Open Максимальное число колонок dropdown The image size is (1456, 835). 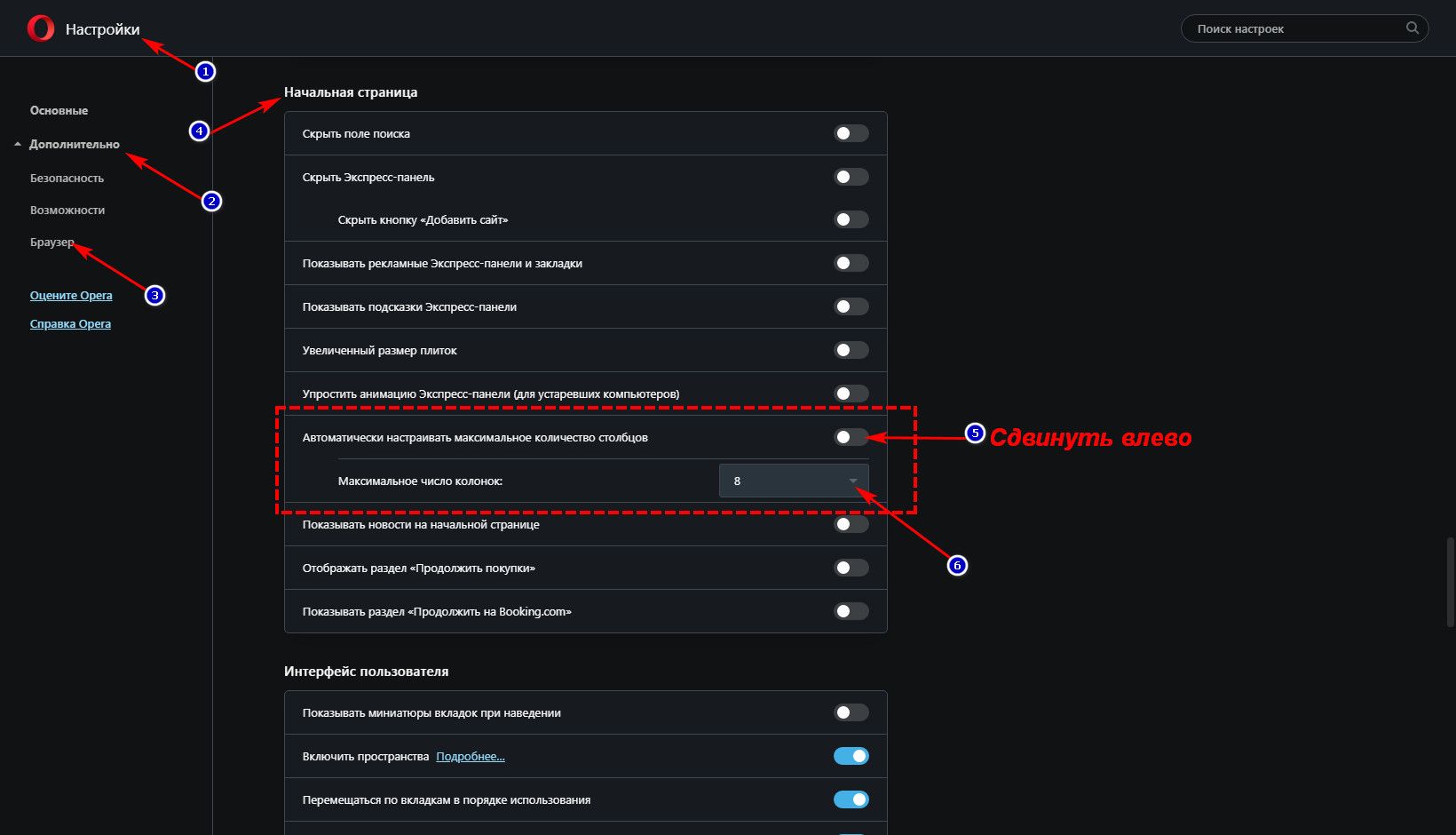(x=794, y=481)
